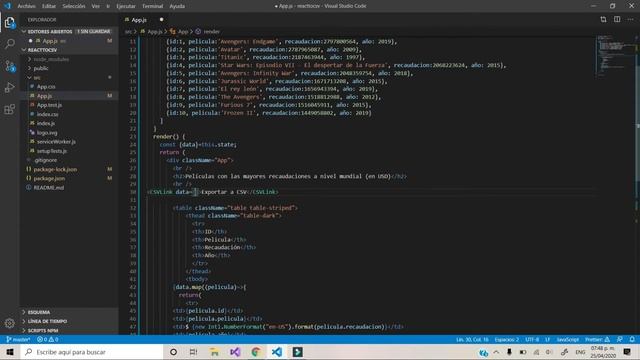Open Task View on taskbar
This screenshot has width=640, height=360.
[x=194, y=352]
